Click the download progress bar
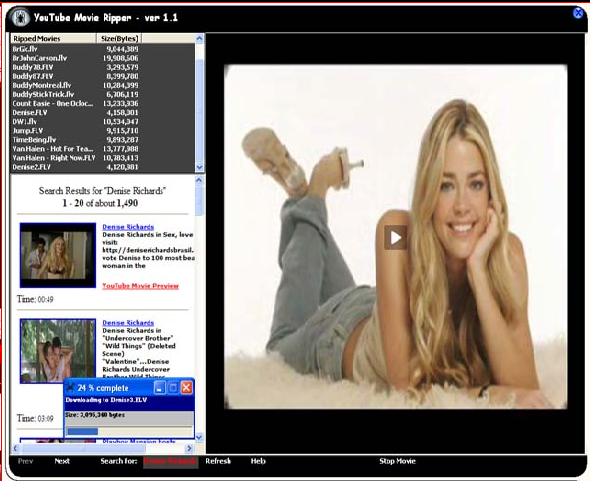 coord(129,431)
